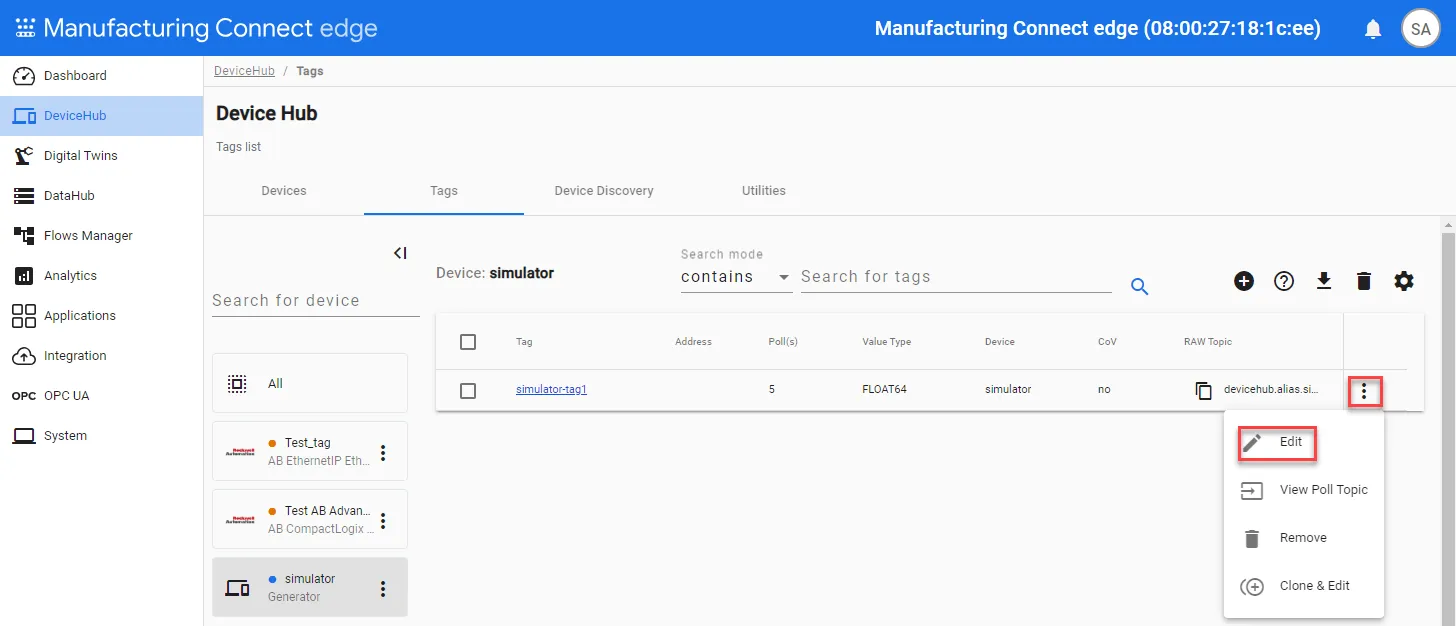Select View Poll Topic menu entry
The width and height of the screenshot is (1456, 626).
click(1304, 490)
